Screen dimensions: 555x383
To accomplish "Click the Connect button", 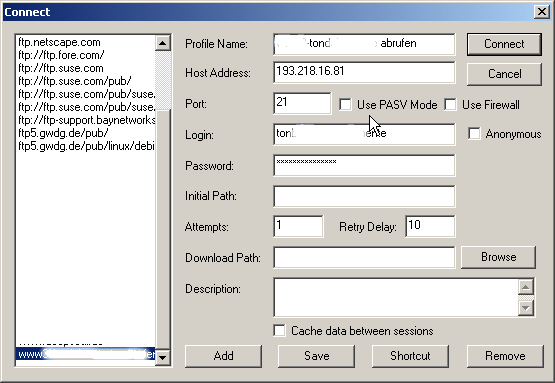I will coord(504,44).
